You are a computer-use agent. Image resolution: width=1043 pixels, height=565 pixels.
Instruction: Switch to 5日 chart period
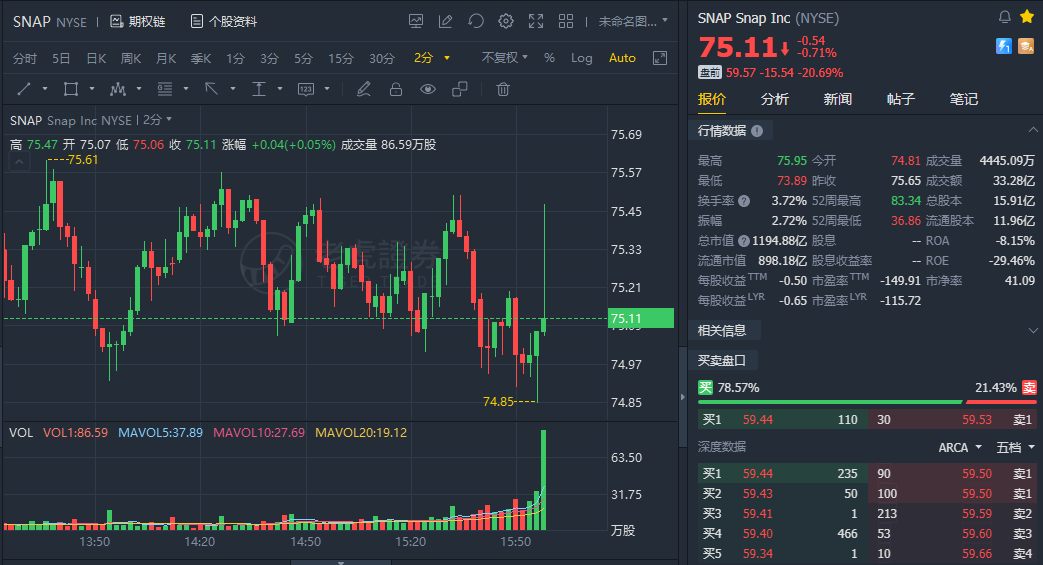[x=61, y=59]
